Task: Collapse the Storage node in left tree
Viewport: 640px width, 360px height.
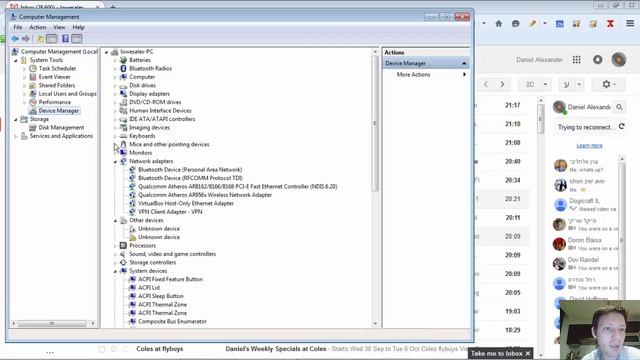Action: [x=16, y=120]
